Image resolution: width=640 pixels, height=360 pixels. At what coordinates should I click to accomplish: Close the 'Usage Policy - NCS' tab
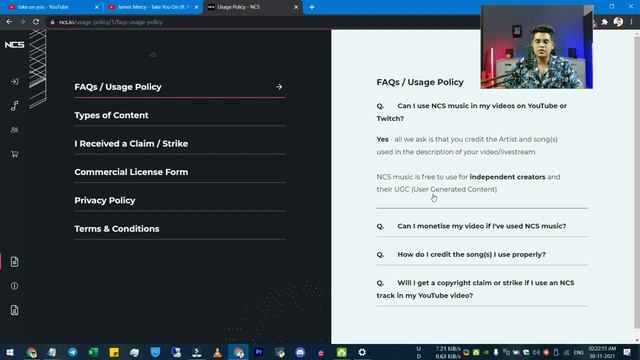296,7
